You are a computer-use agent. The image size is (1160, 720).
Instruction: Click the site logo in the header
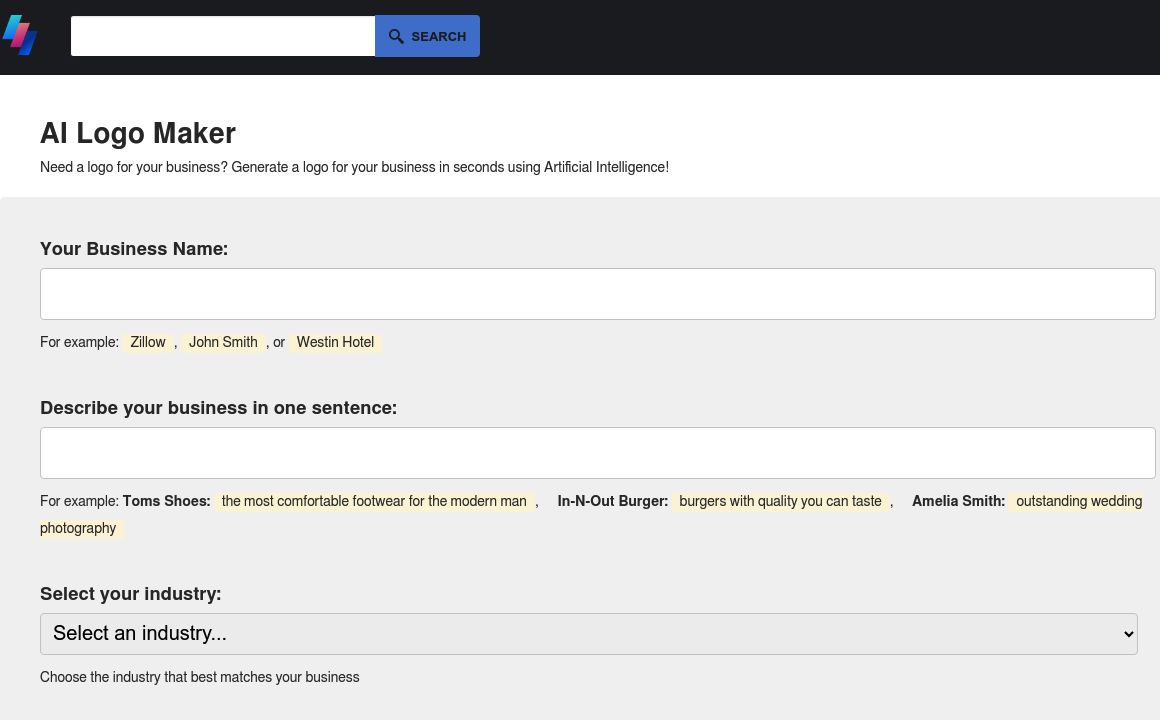[20, 36]
